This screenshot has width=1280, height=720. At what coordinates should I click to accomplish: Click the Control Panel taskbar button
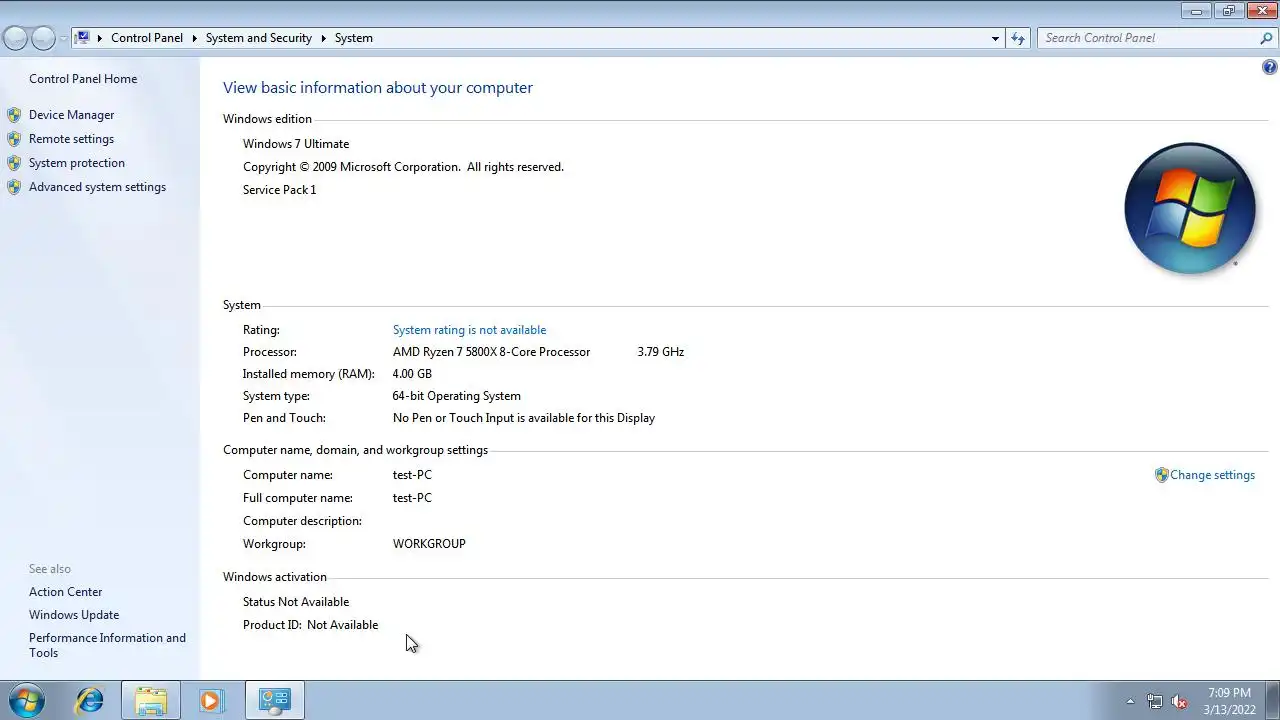point(274,700)
